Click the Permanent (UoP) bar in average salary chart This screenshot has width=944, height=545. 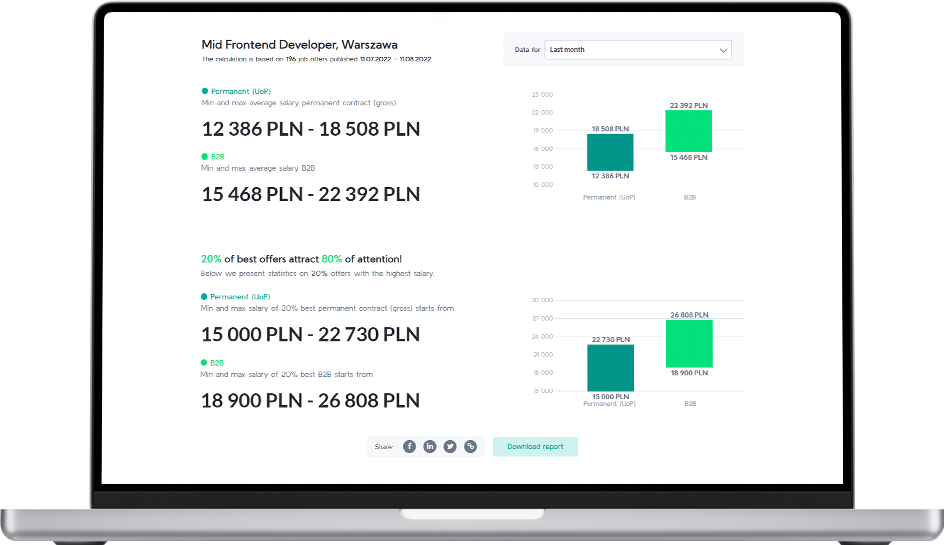point(610,152)
